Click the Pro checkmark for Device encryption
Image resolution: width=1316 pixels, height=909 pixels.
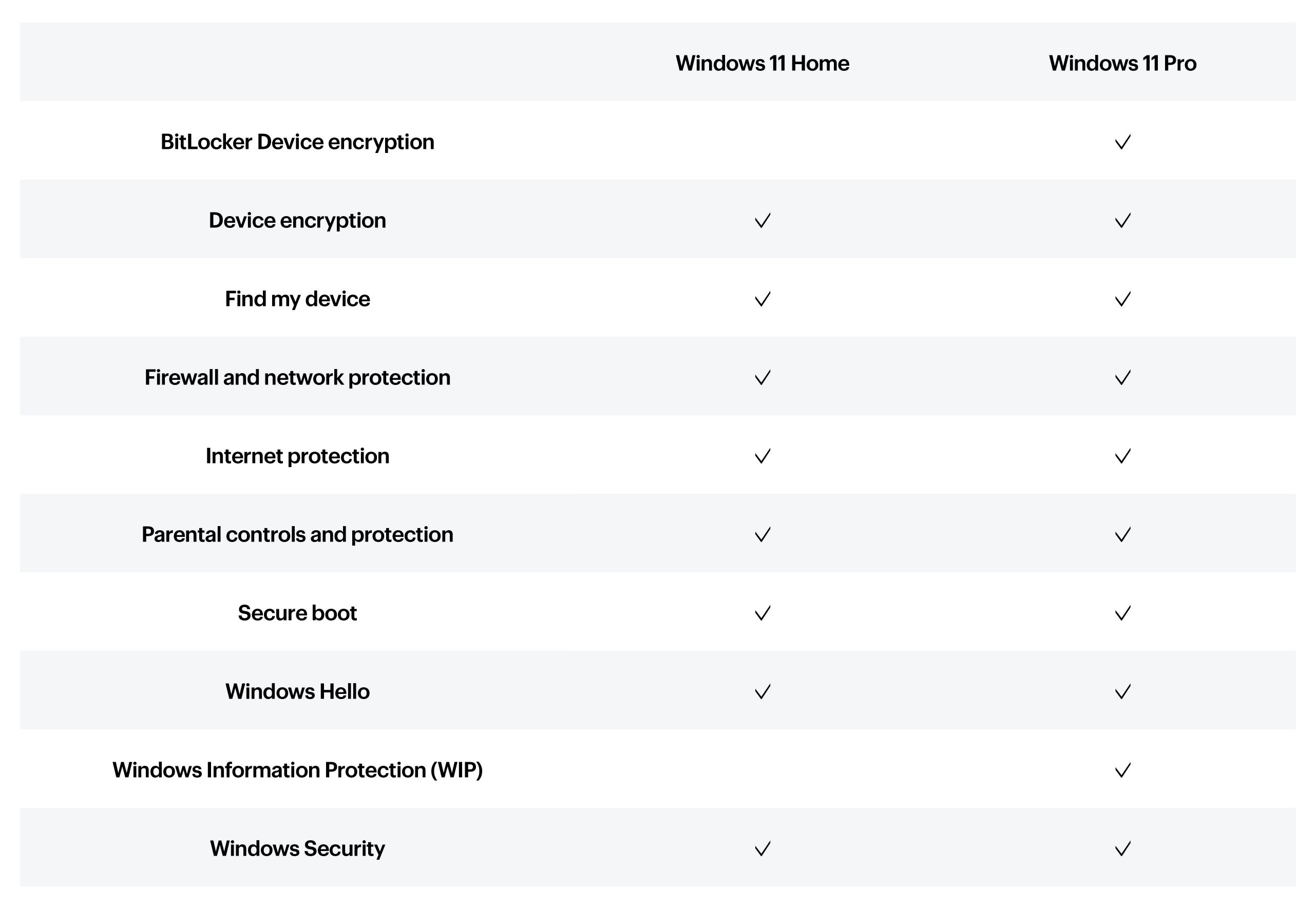1122,220
